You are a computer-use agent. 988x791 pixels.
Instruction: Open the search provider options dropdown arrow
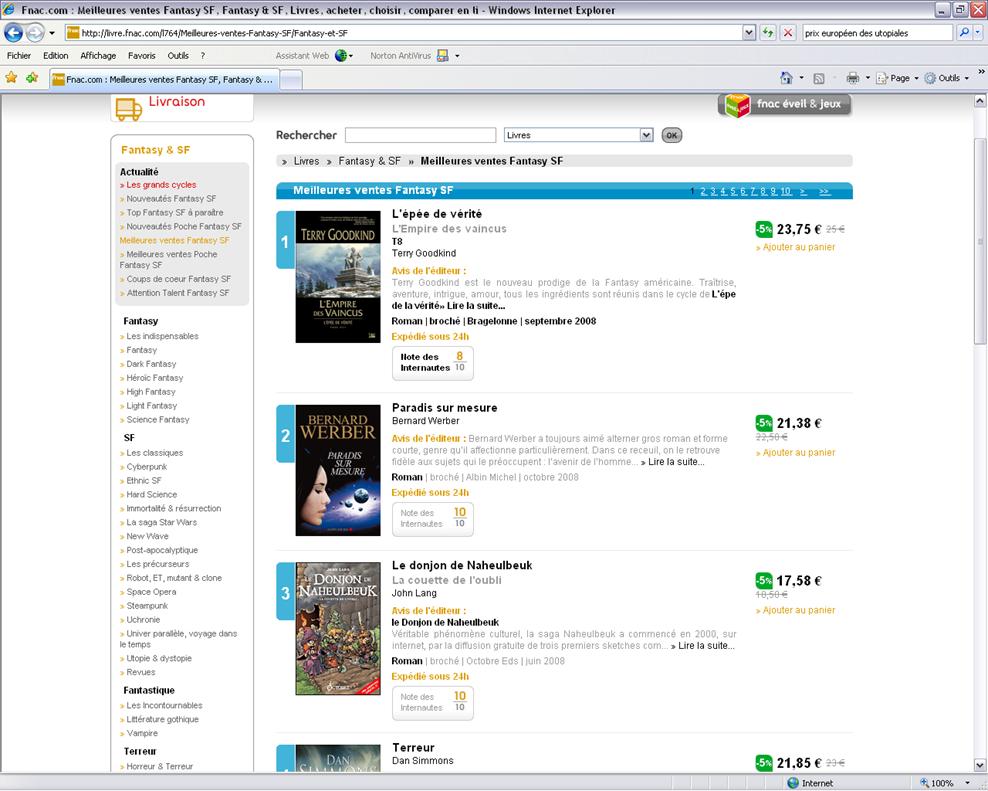pos(979,33)
